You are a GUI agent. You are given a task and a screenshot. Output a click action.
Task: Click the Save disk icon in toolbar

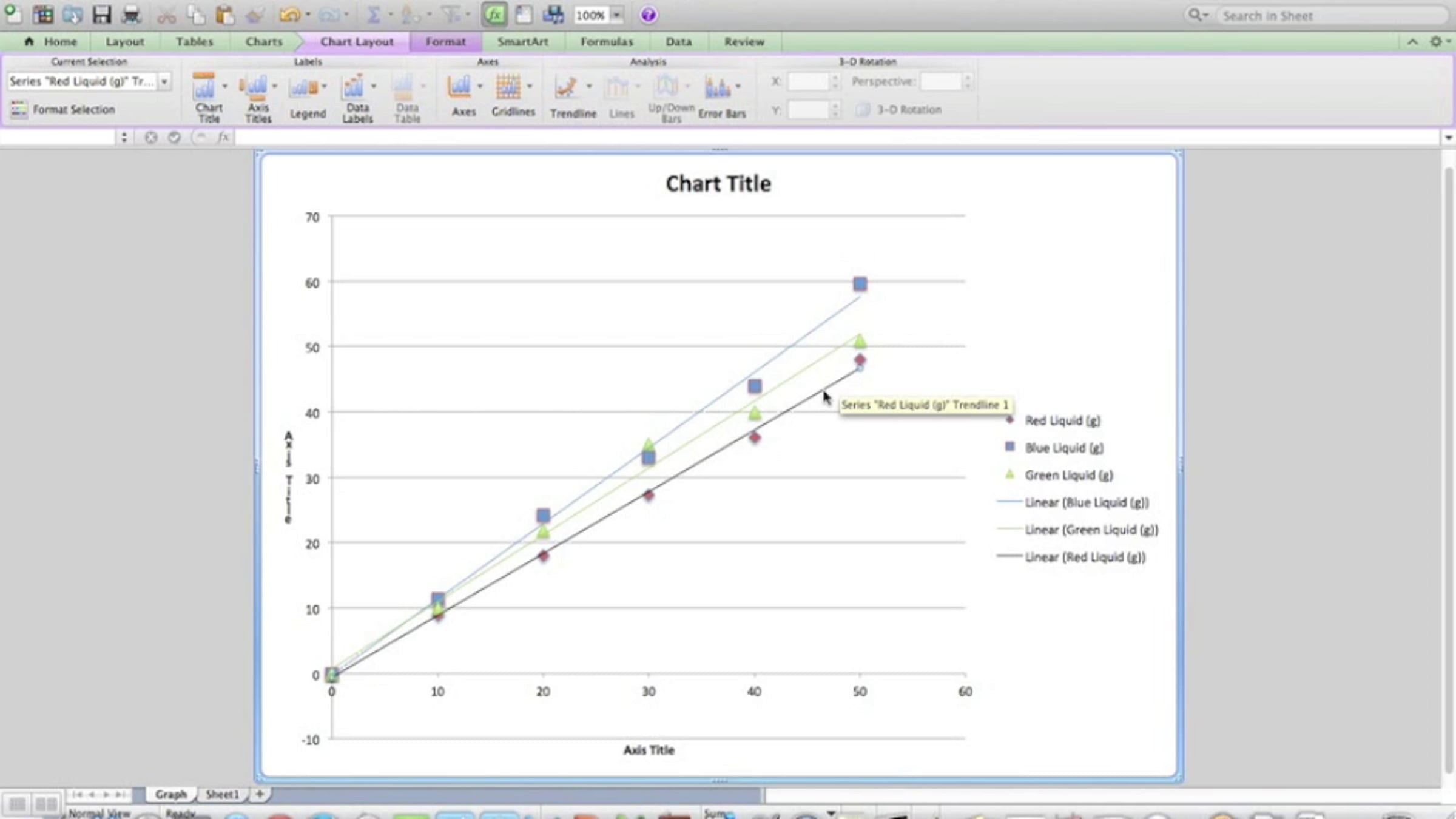101,15
